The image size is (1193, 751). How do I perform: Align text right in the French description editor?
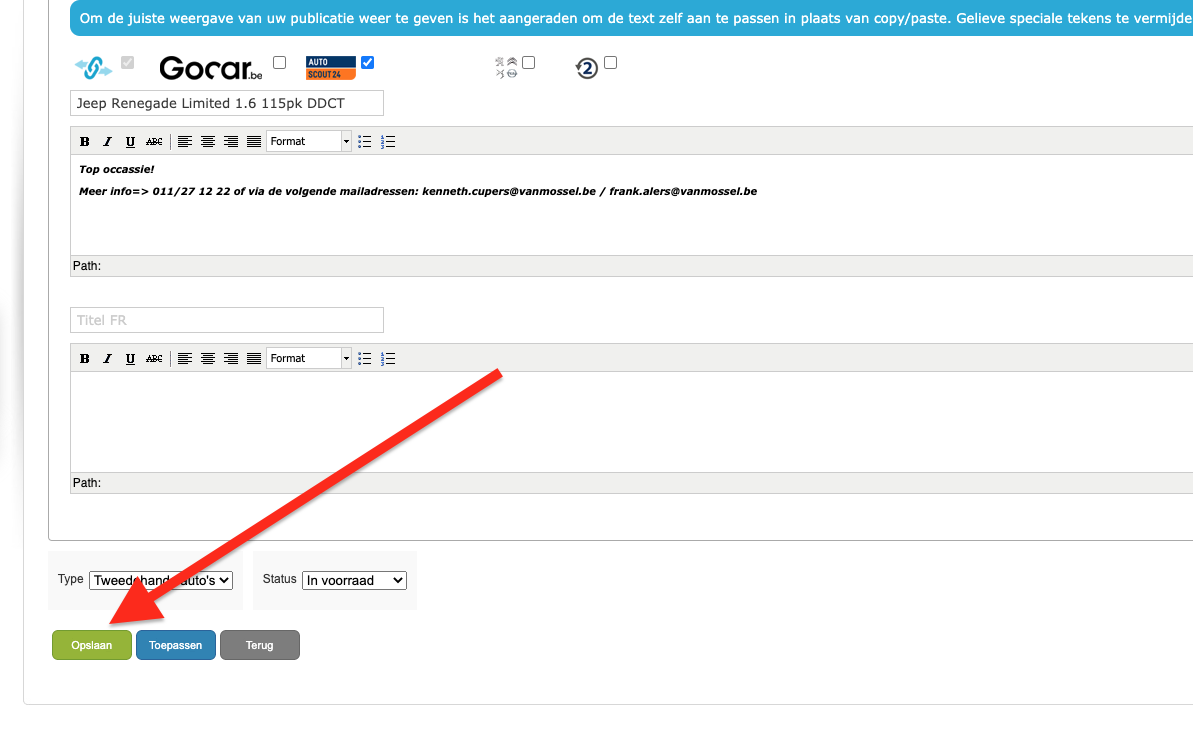231,358
